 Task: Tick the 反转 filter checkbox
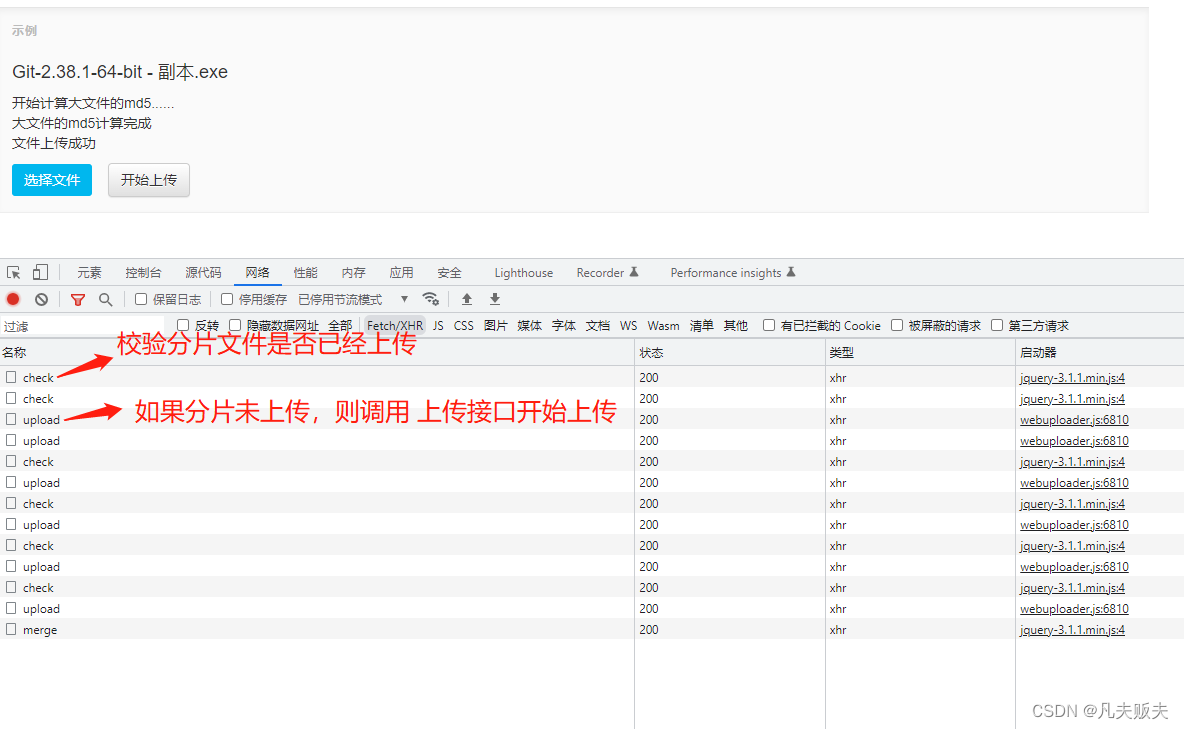[183, 325]
